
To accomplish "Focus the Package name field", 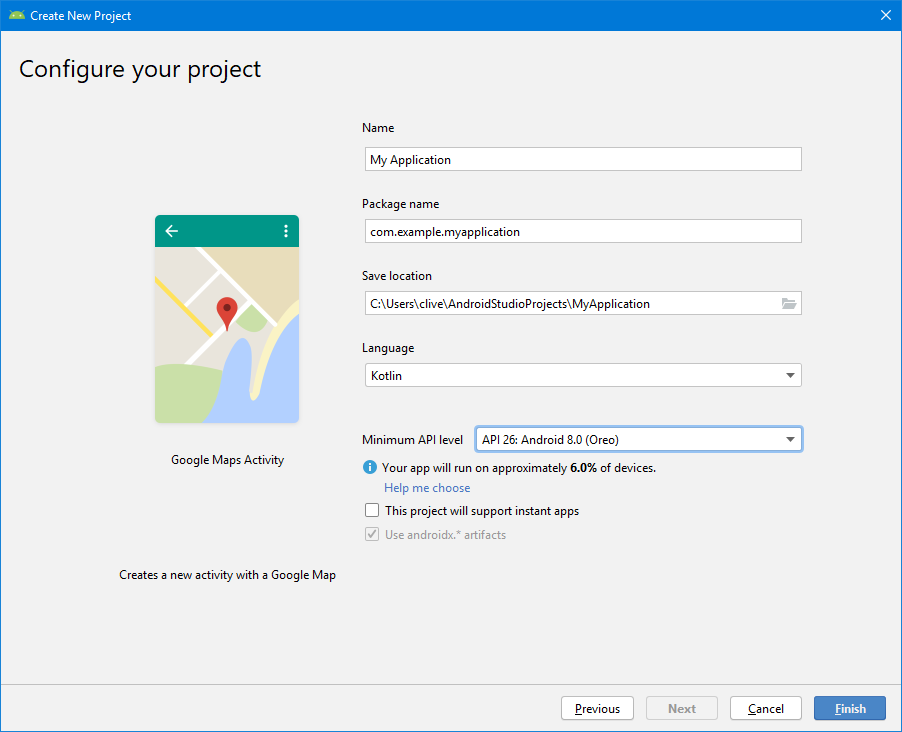I will [581, 232].
